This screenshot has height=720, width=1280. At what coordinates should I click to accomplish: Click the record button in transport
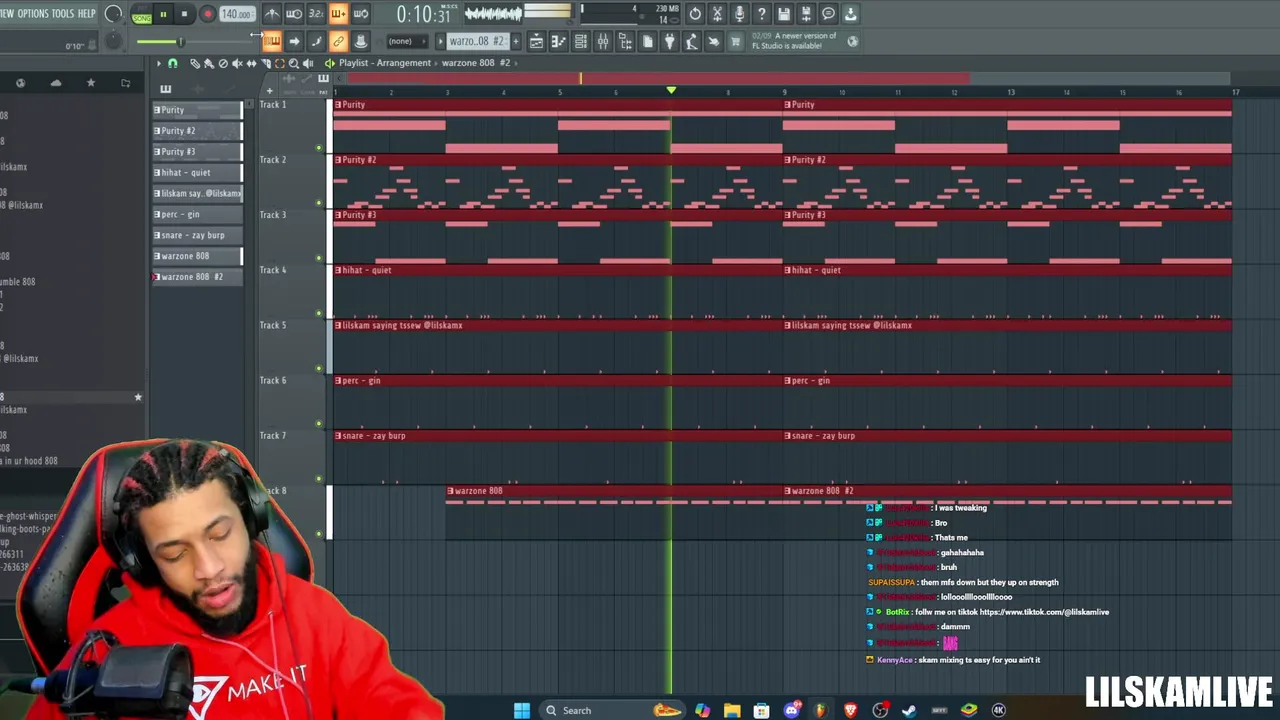click(207, 14)
